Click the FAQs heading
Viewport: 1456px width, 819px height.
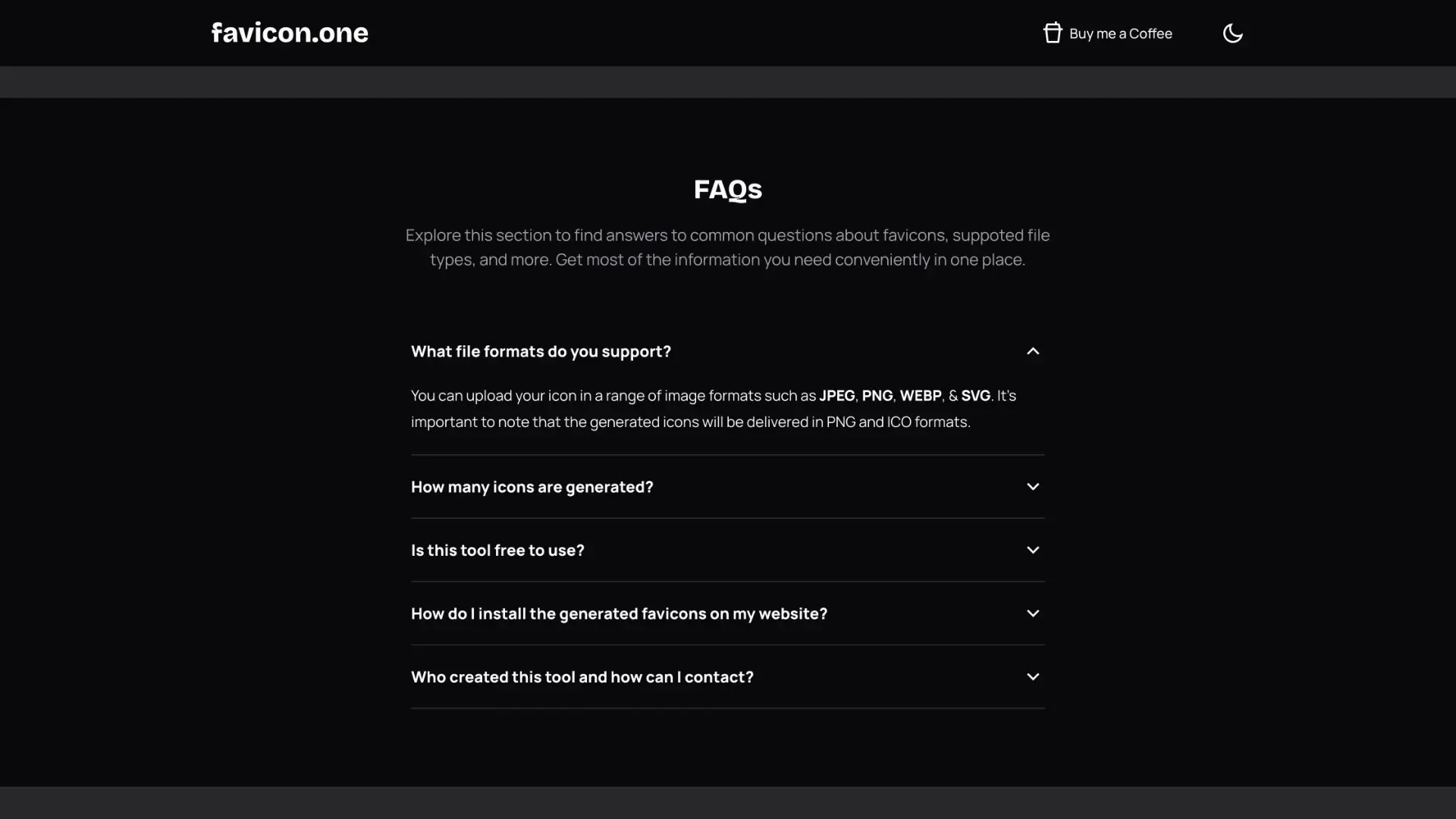click(727, 189)
